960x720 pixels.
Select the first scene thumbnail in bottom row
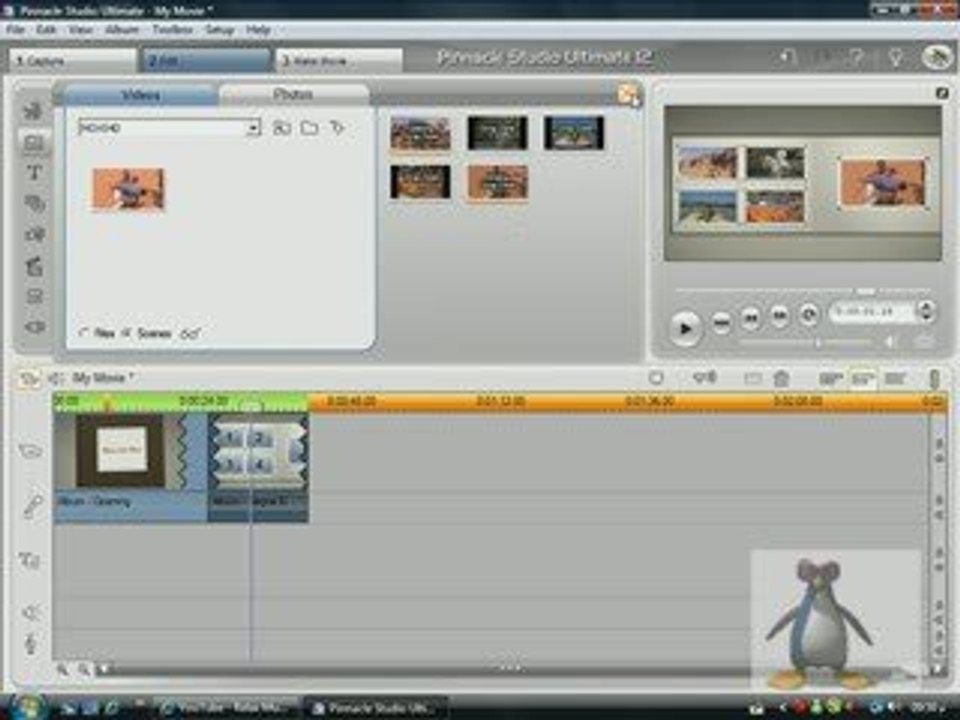coord(421,182)
